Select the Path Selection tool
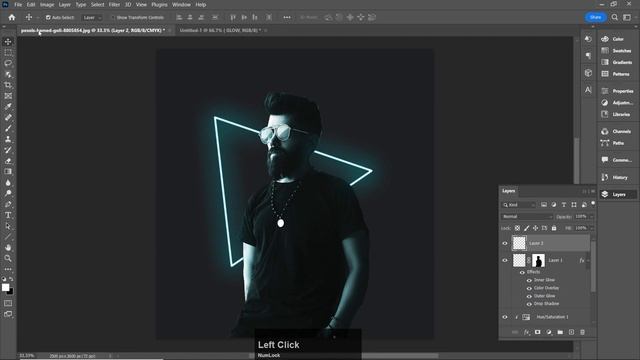 click(x=8, y=226)
